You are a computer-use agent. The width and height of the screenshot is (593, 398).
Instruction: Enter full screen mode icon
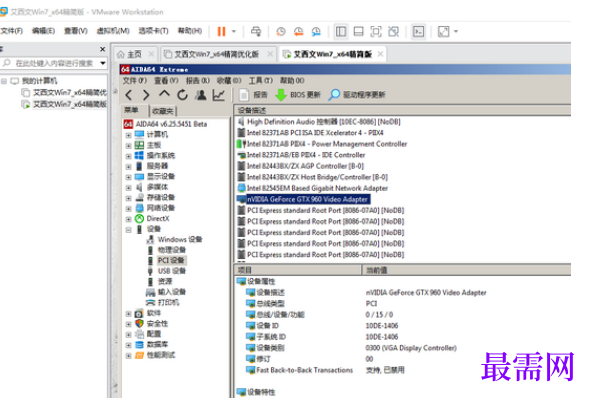click(376, 31)
